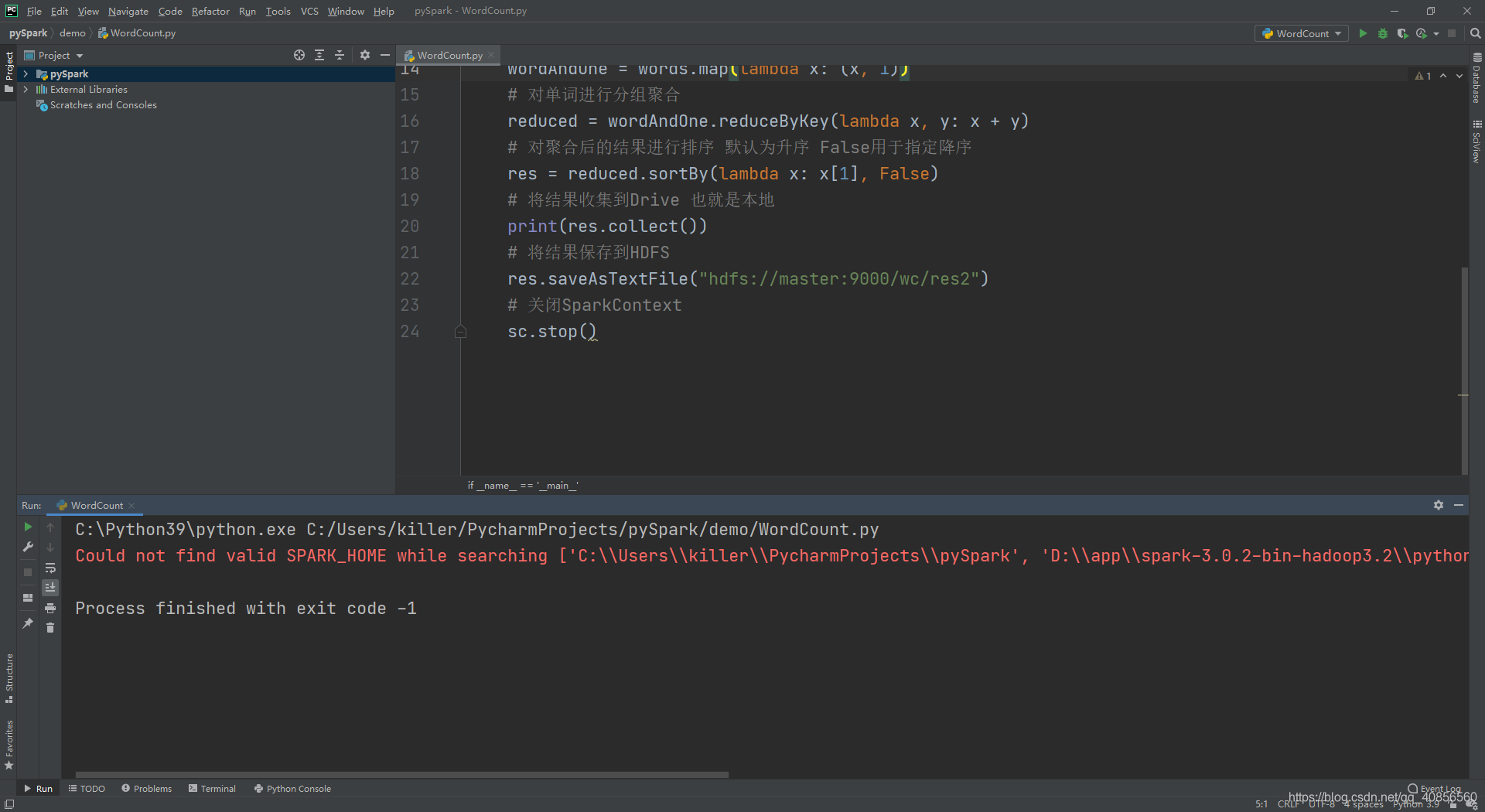Screen dimensions: 1485x812
Task: Run WordCount with coverage icon
Action: (1402, 33)
